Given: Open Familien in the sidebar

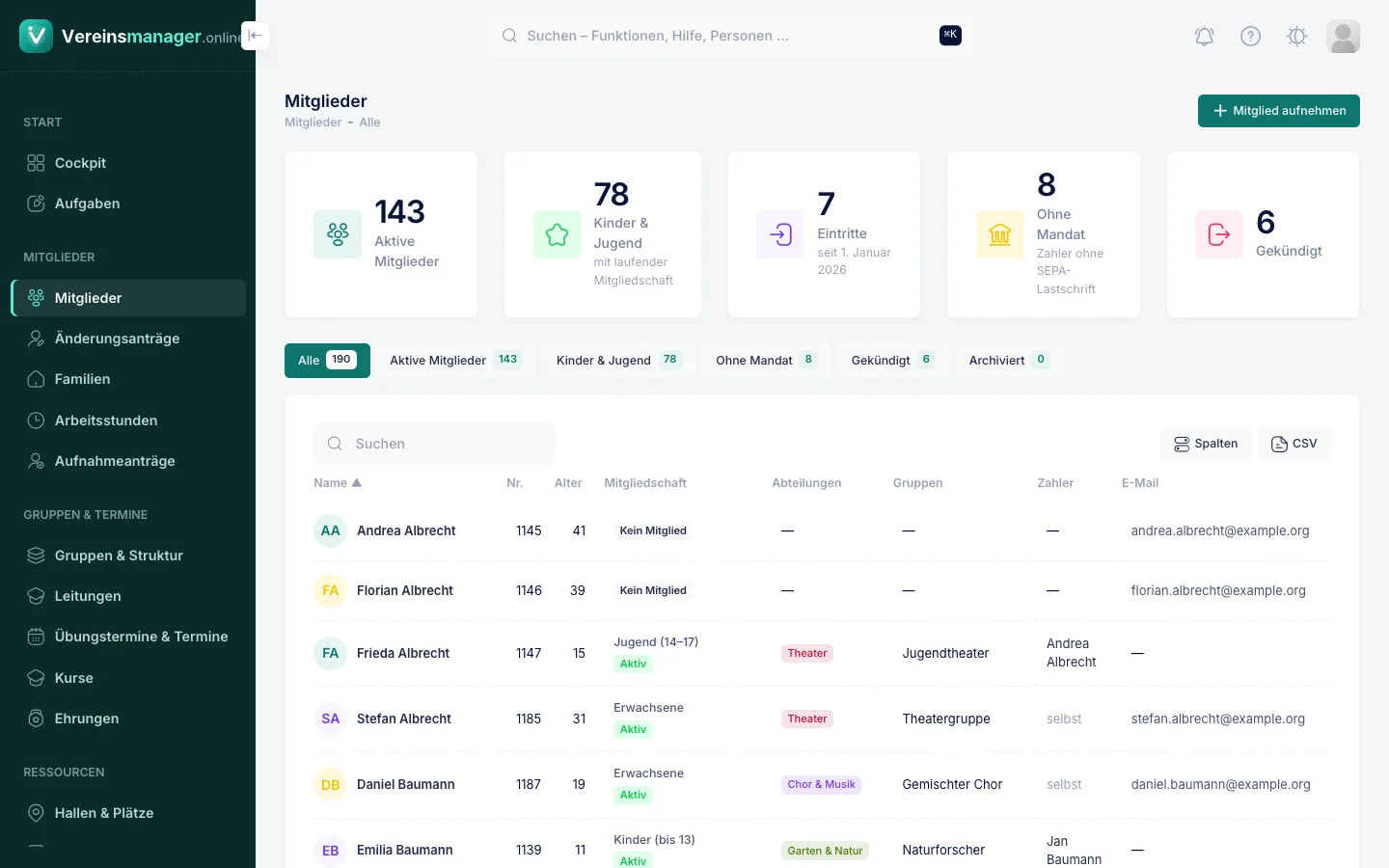Looking at the screenshot, I should 128,379.
